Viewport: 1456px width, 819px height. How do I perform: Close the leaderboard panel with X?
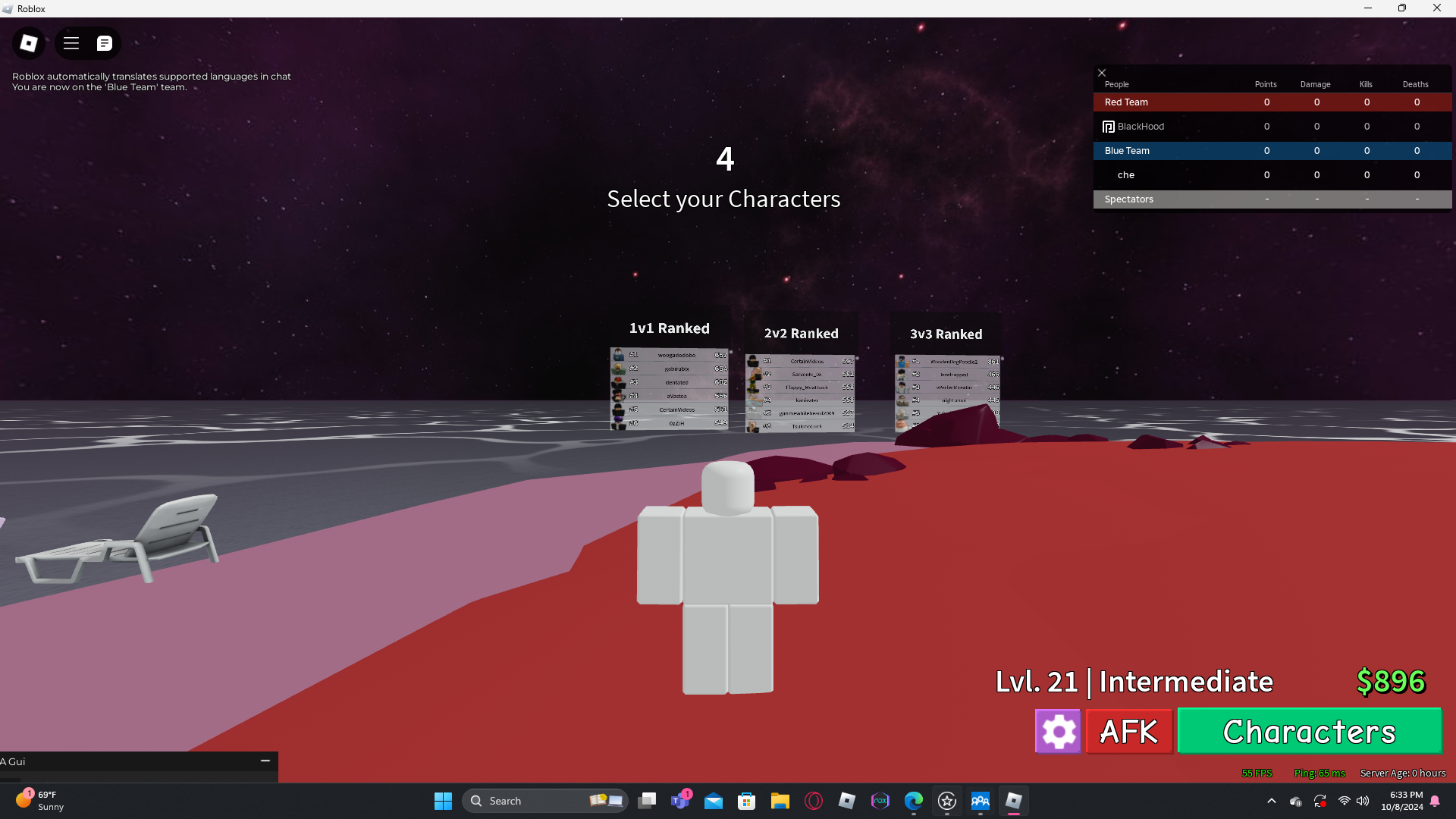[1102, 73]
